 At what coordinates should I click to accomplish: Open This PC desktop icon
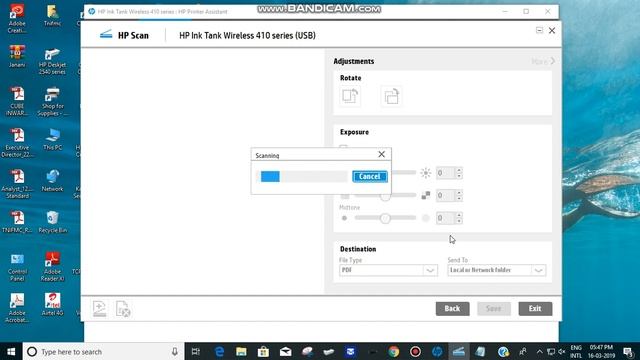click(x=52, y=139)
